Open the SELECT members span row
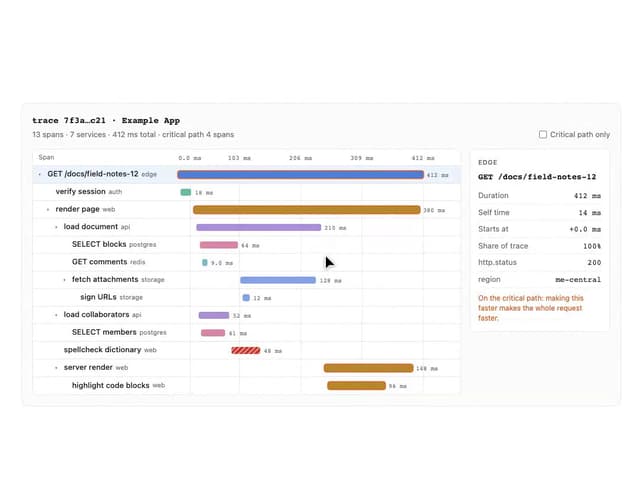This screenshot has width=640, height=480. pyautogui.click(x=247, y=333)
